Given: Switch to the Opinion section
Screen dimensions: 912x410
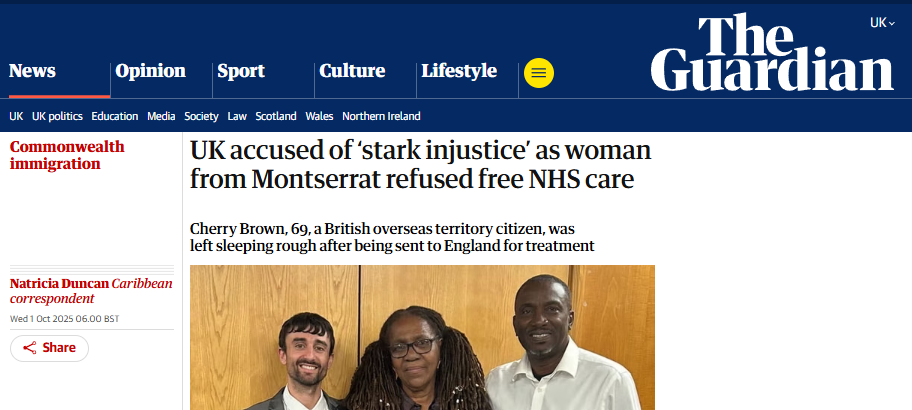Looking at the screenshot, I should coord(150,71).
